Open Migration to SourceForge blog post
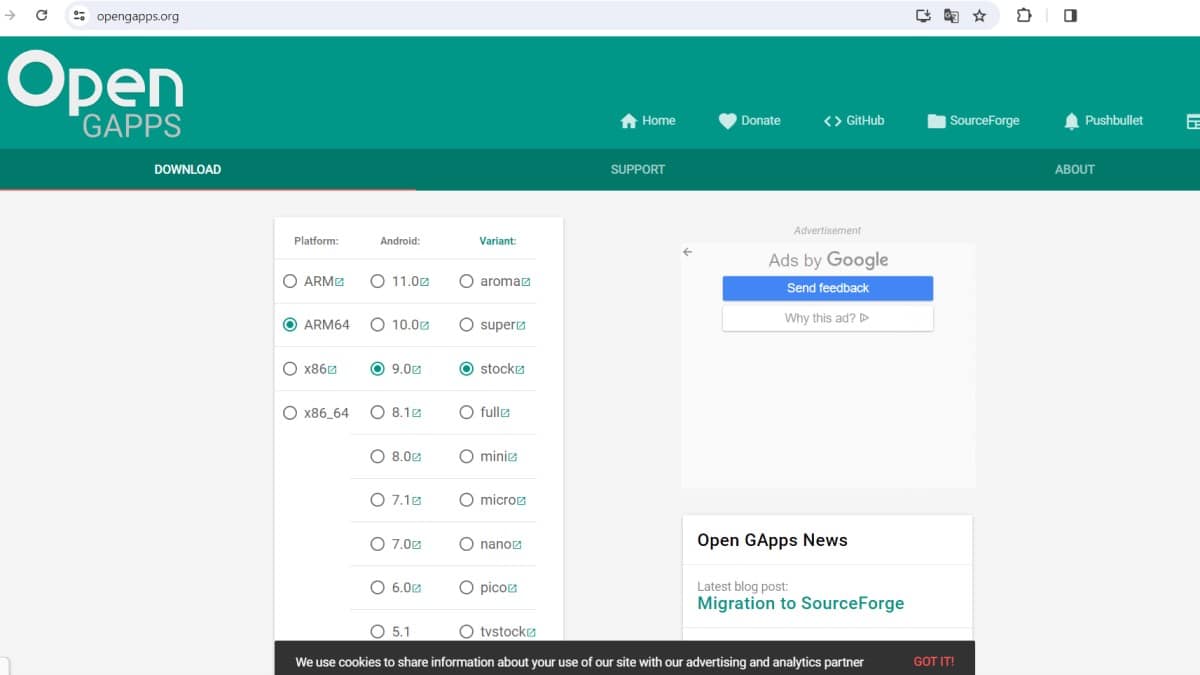 [x=800, y=604]
